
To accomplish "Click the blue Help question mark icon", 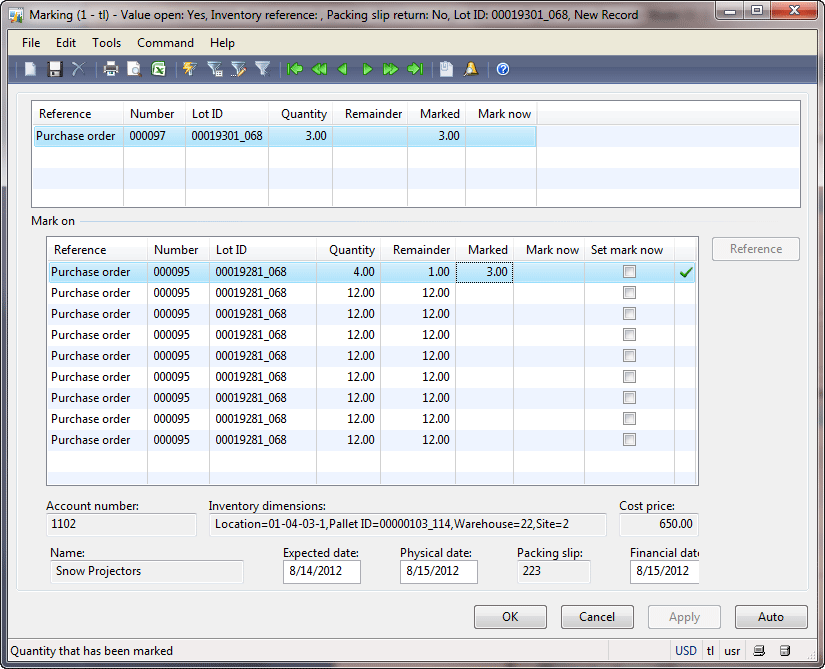I will [503, 69].
